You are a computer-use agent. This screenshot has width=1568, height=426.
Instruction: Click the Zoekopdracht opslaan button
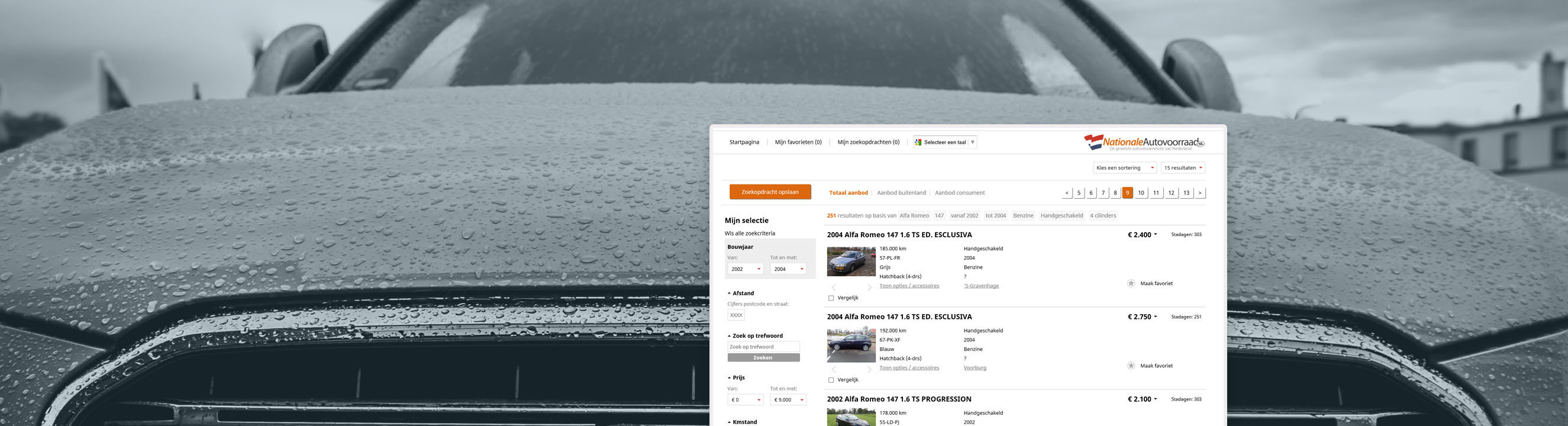pyautogui.click(x=770, y=192)
